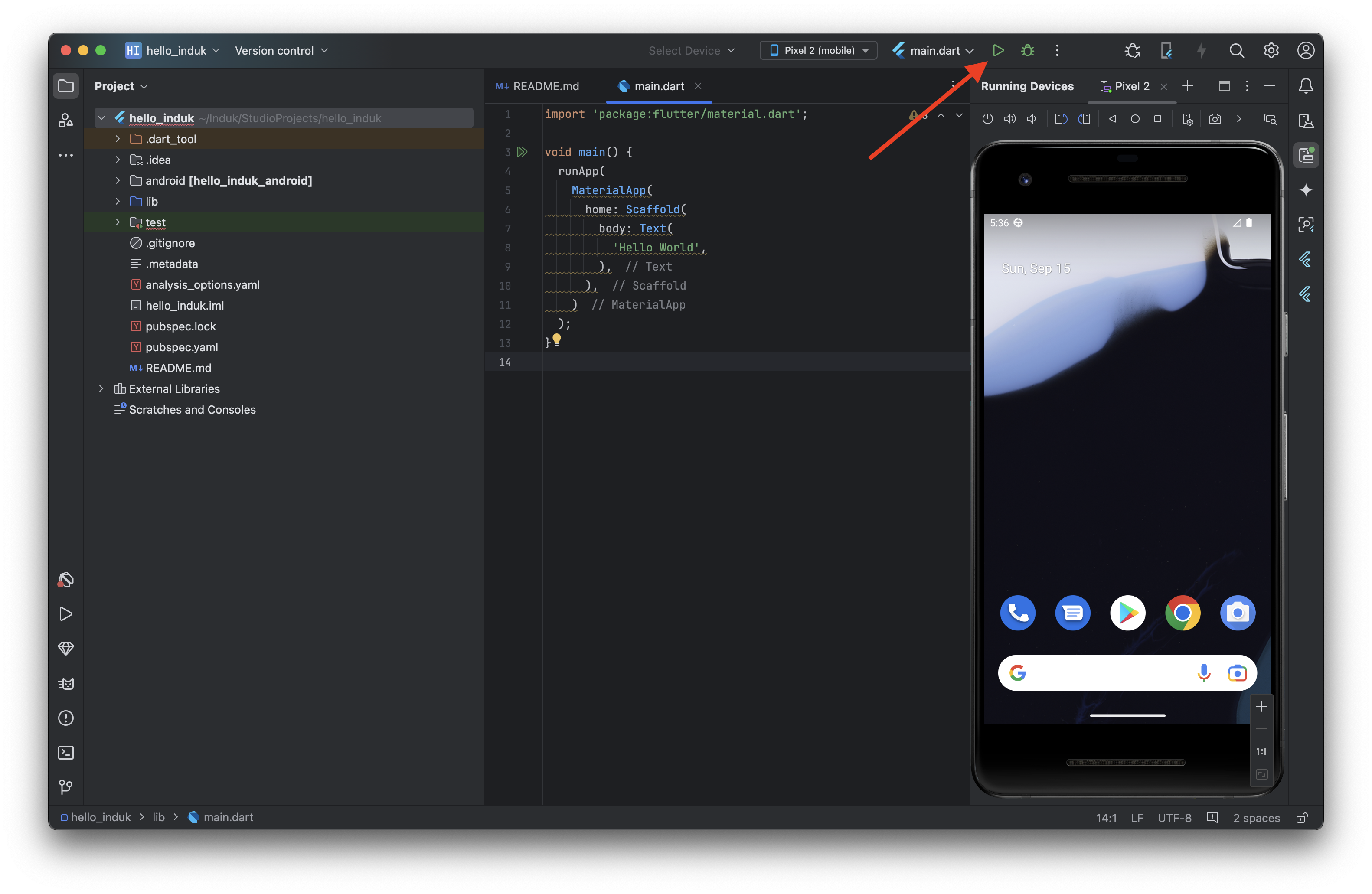The width and height of the screenshot is (1372, 894).
Task: Switch to the README.md editor tab
Action: (537, 86)
